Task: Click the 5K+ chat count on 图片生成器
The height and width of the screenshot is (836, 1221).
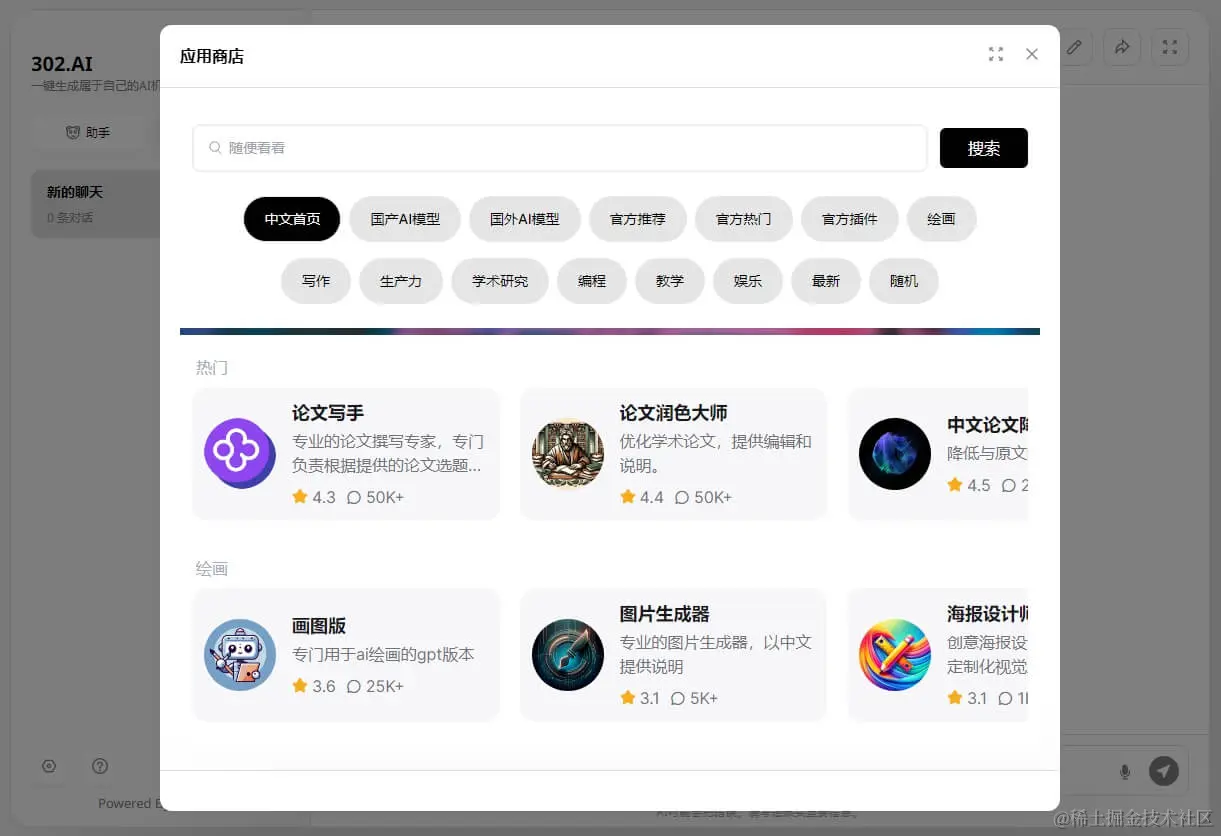Action: tap(694, 698)
